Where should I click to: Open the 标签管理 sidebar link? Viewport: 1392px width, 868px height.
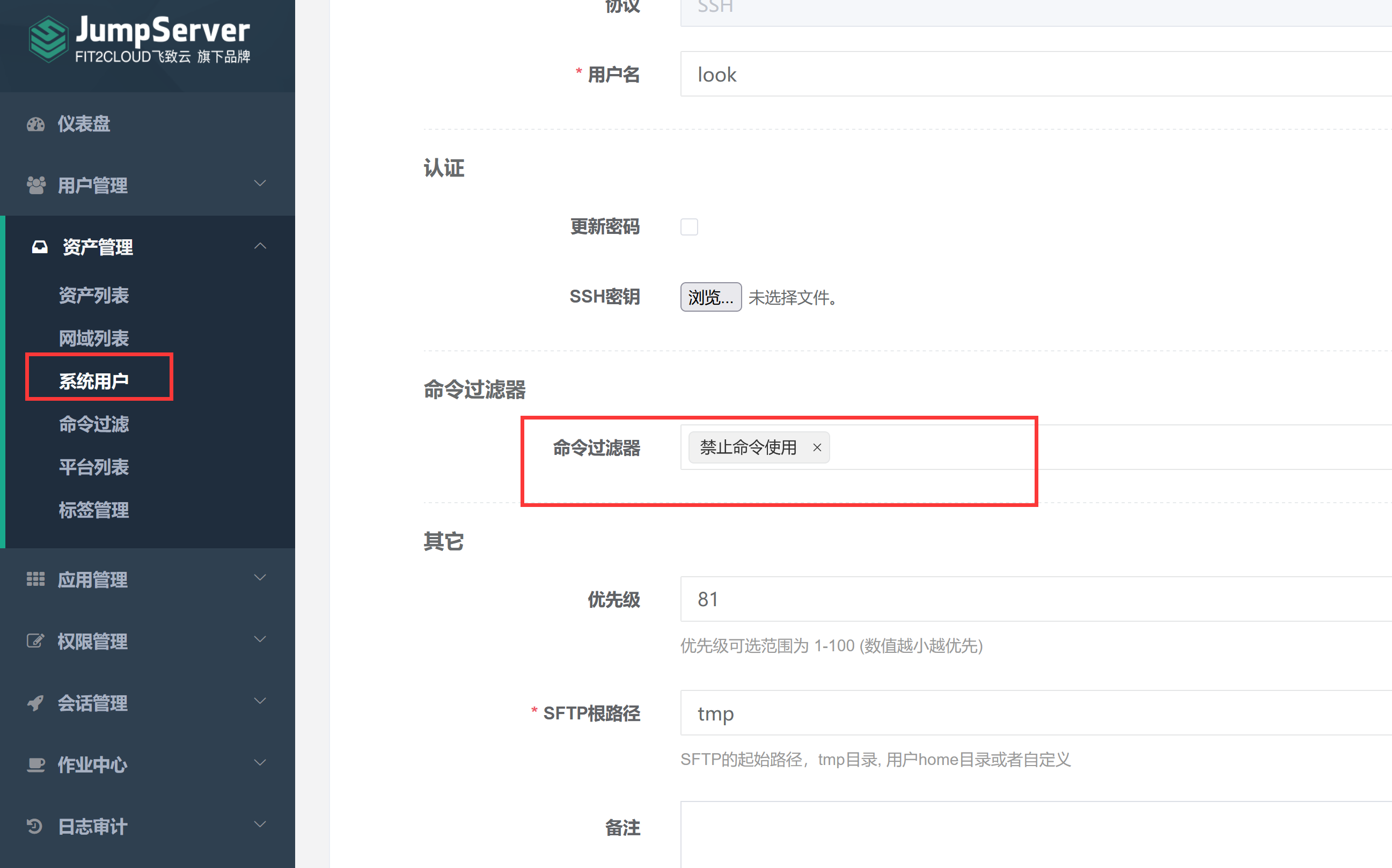[x=93, y=510]
